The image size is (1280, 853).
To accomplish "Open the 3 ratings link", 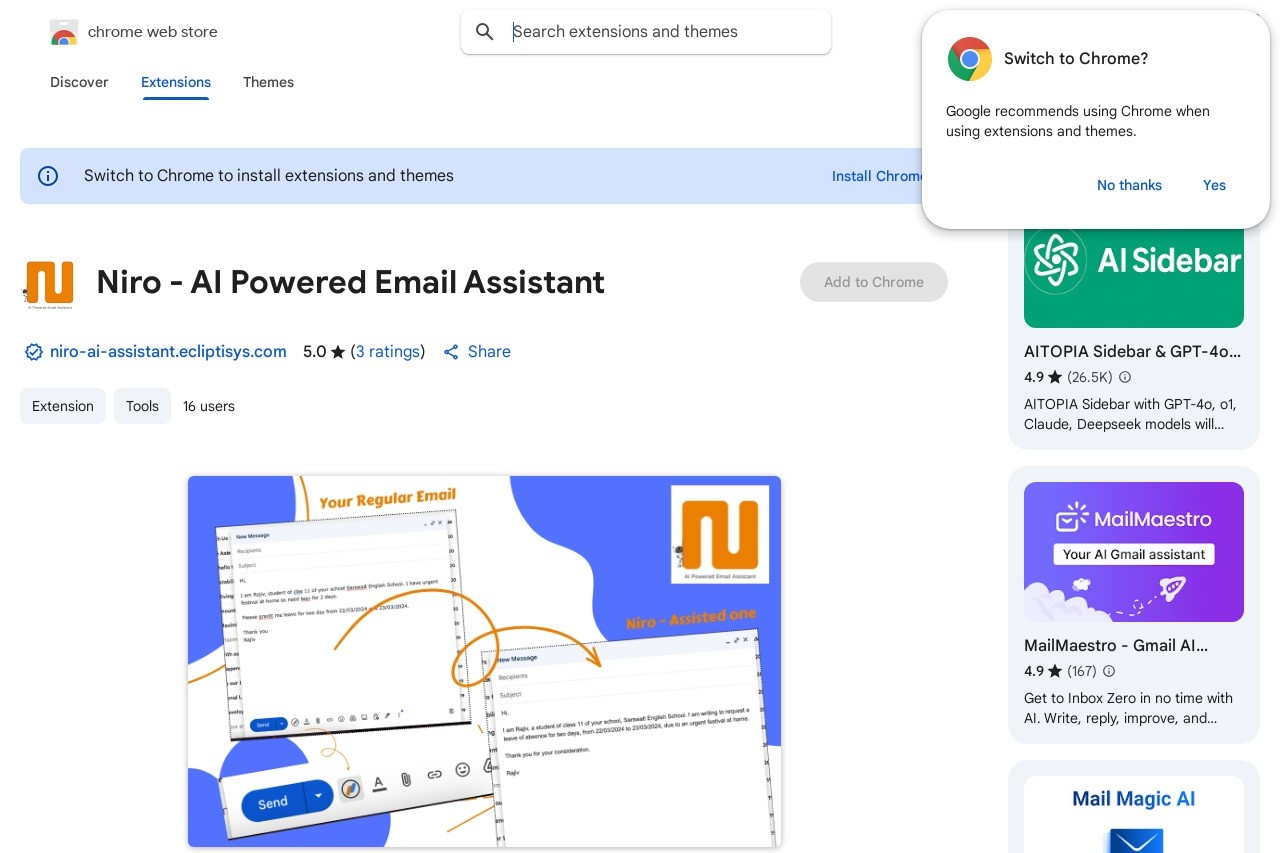I will [388, 352].
